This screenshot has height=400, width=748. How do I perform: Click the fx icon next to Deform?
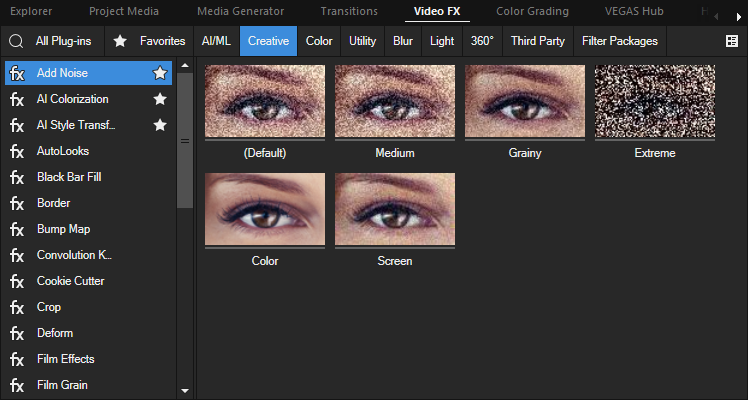click(17, 333)
